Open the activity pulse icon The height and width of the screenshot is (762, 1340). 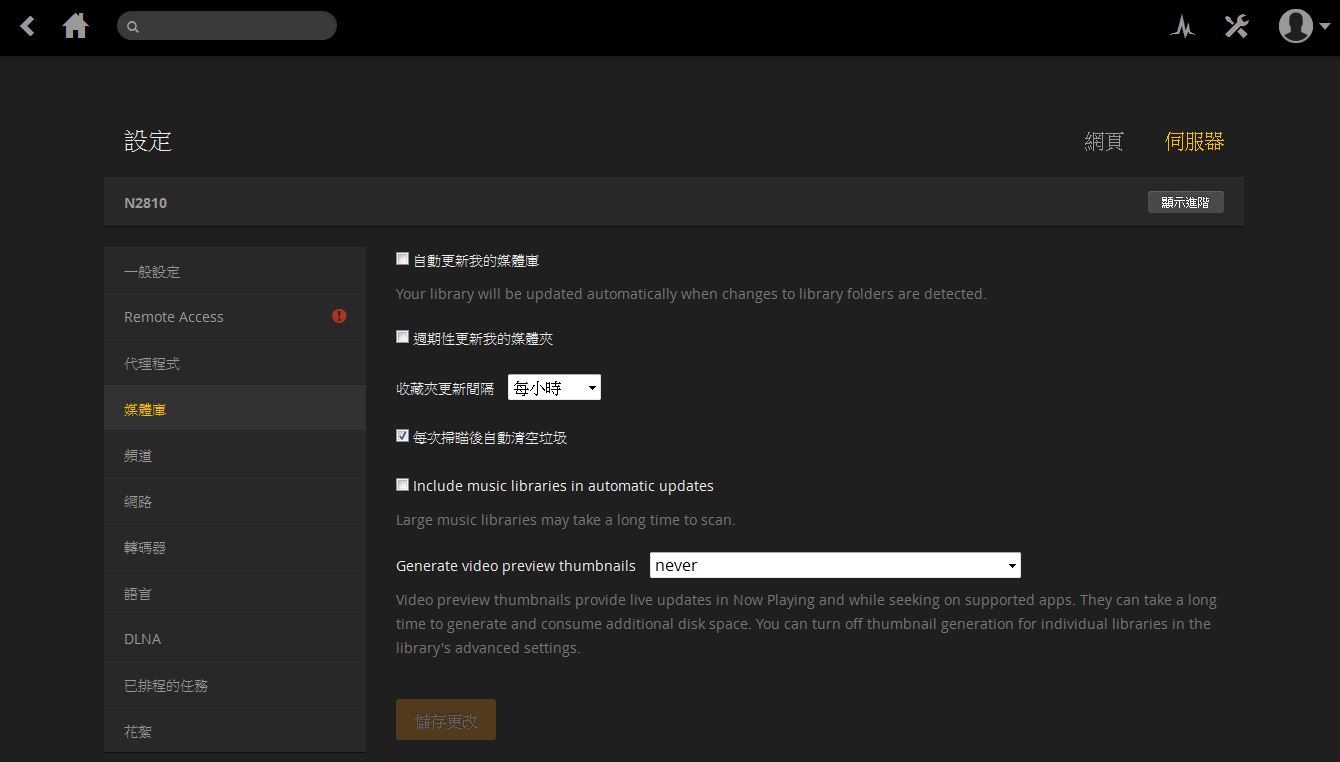pos(1183,27)
